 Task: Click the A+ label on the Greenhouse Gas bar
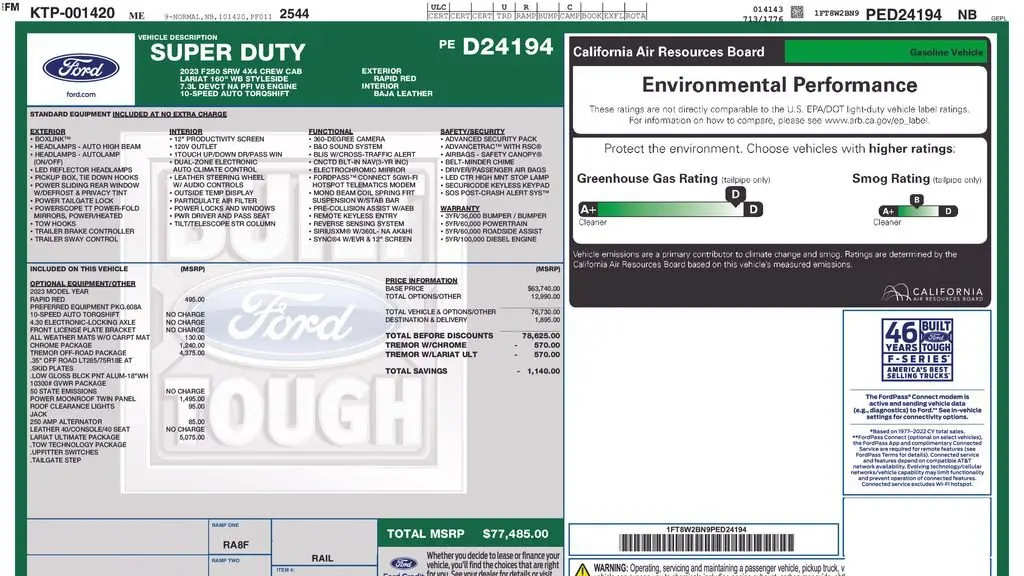coord(588,210)
